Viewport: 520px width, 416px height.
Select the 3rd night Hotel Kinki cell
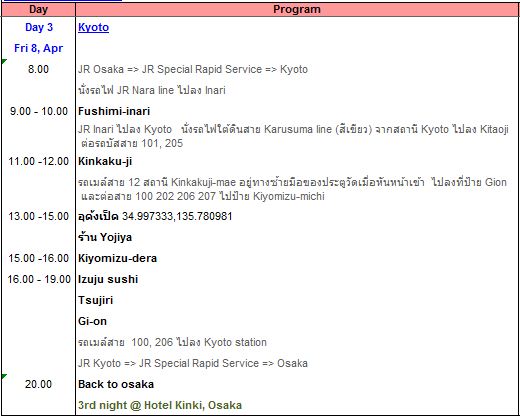coord(160,405)
